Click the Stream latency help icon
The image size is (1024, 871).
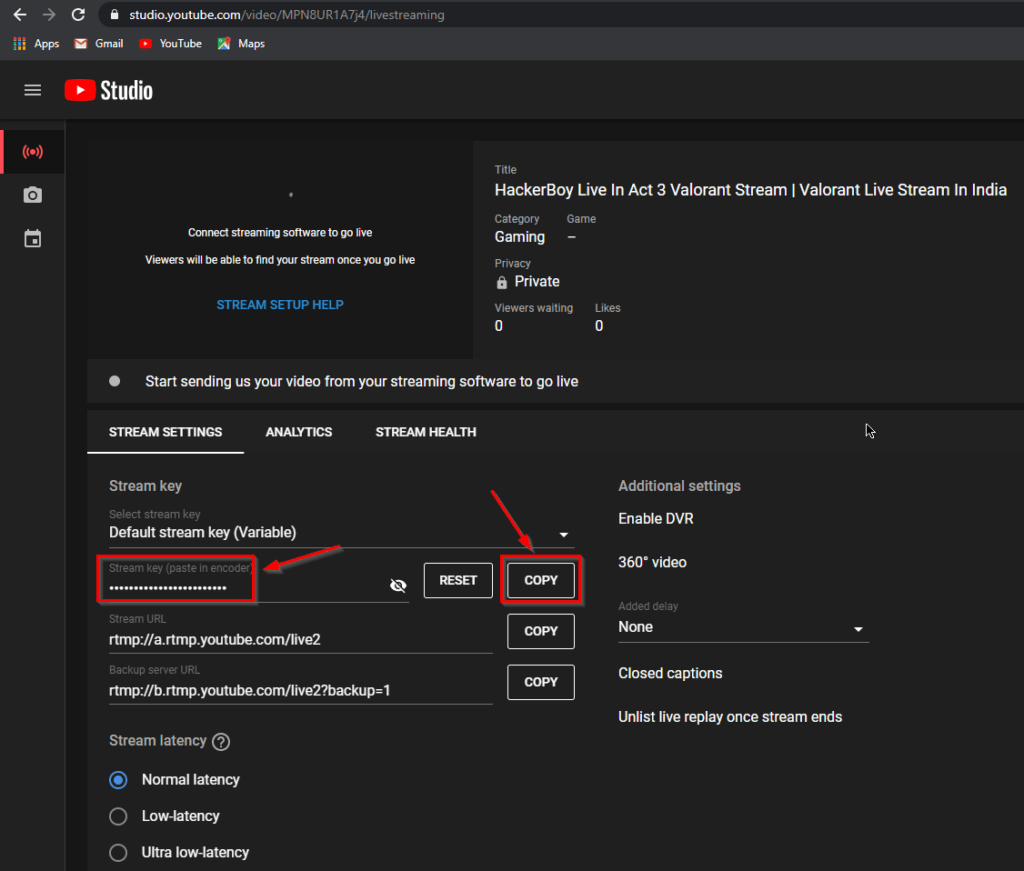click(221, 742)
